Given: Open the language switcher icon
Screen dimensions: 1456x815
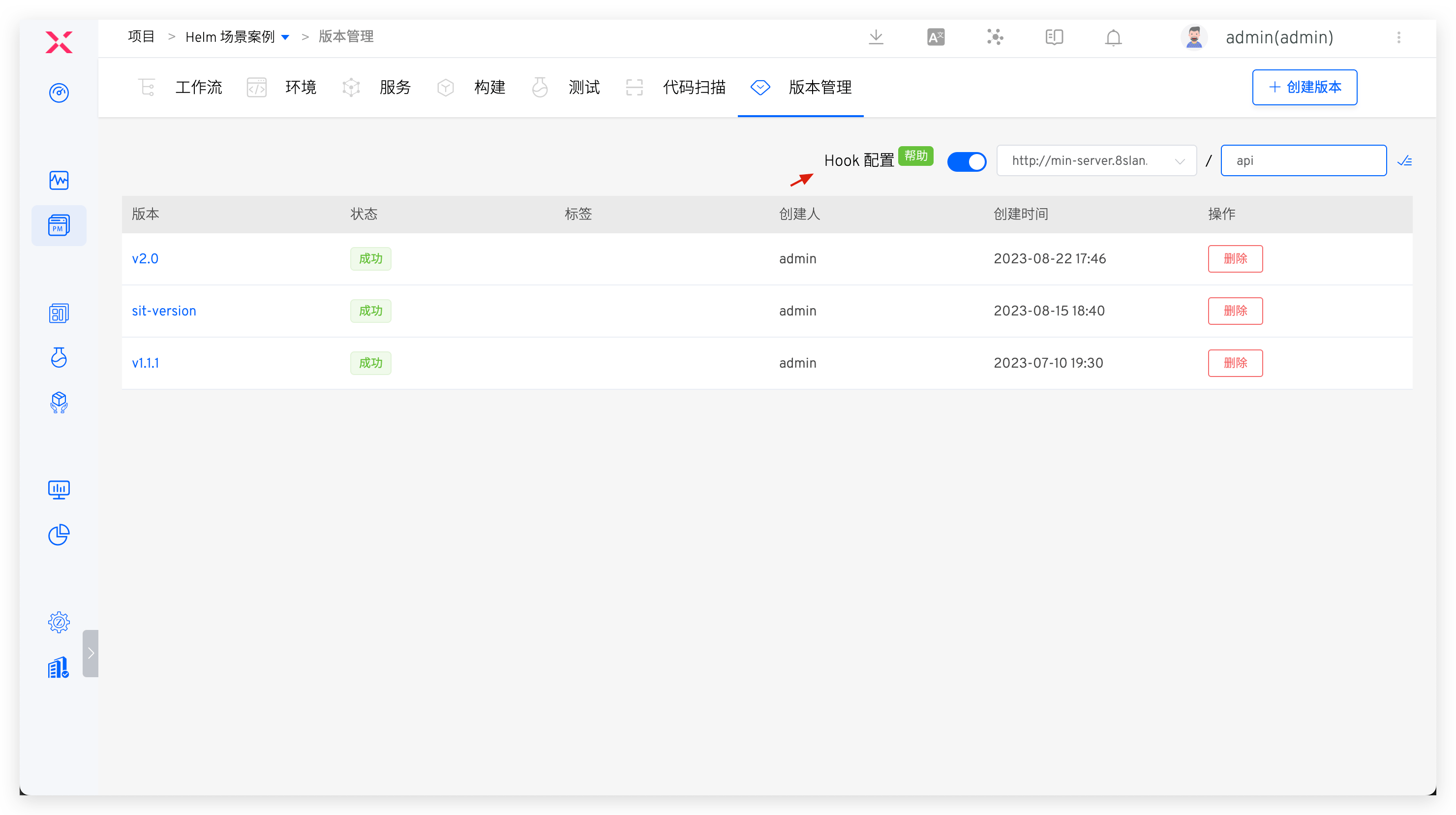Looking at the screenshot, I should pyautogui.click(x=936, y=37).
